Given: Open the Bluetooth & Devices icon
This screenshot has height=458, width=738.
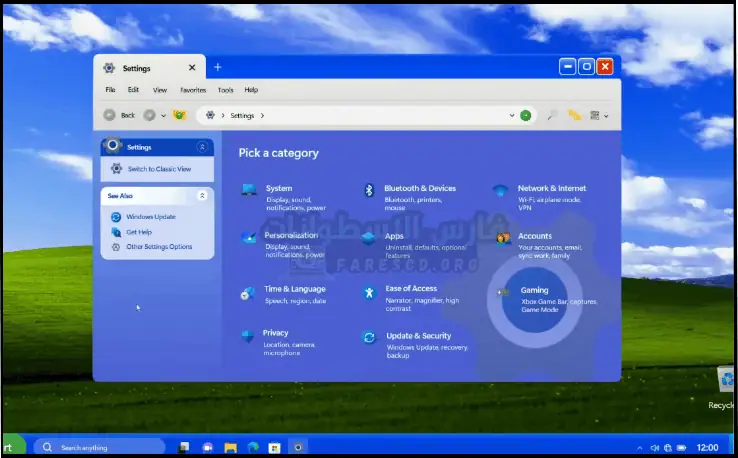Looking at the screenshot, I should pyautogui.click(x=369, y=190).
